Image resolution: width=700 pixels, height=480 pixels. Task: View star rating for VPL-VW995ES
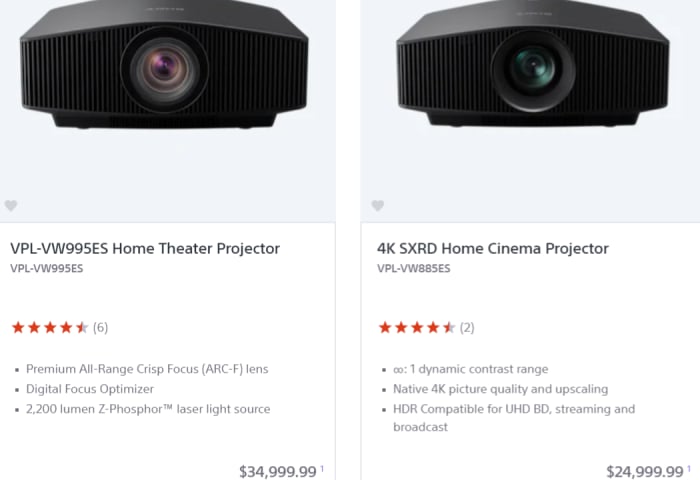(50, 327)
